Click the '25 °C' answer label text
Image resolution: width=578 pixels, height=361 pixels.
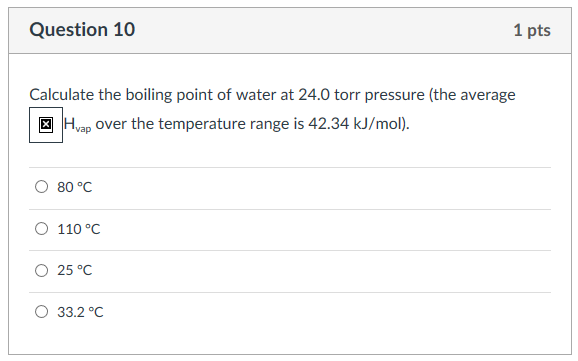pos(74,270)
